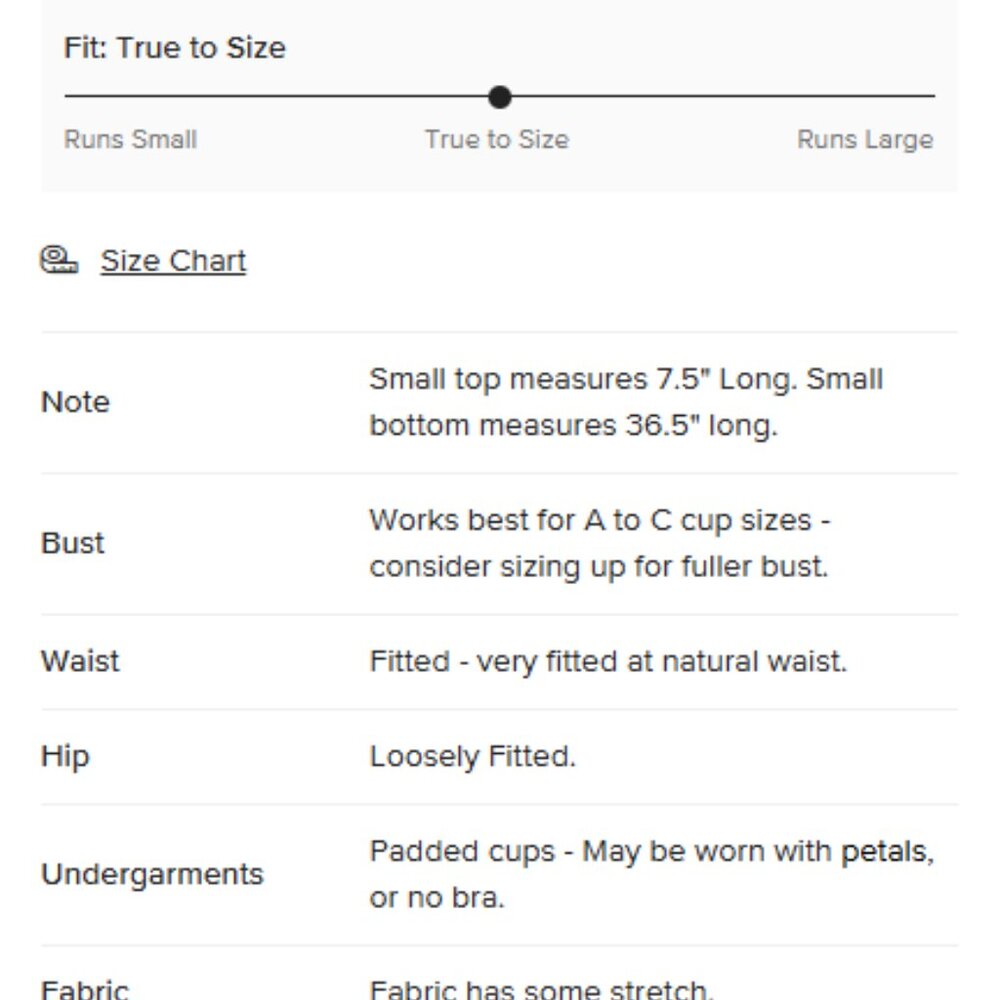Select the Bust row label
Screen dimensions: 1000x1000
pyautogui.click(x=73, y=543)
